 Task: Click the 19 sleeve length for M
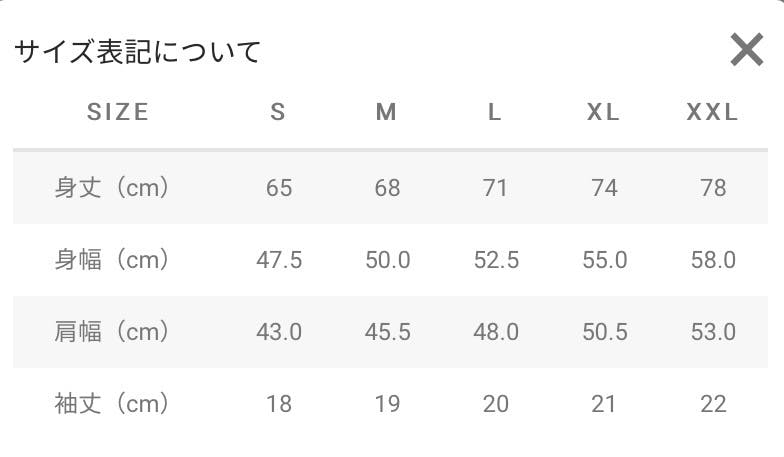[388, 404]
